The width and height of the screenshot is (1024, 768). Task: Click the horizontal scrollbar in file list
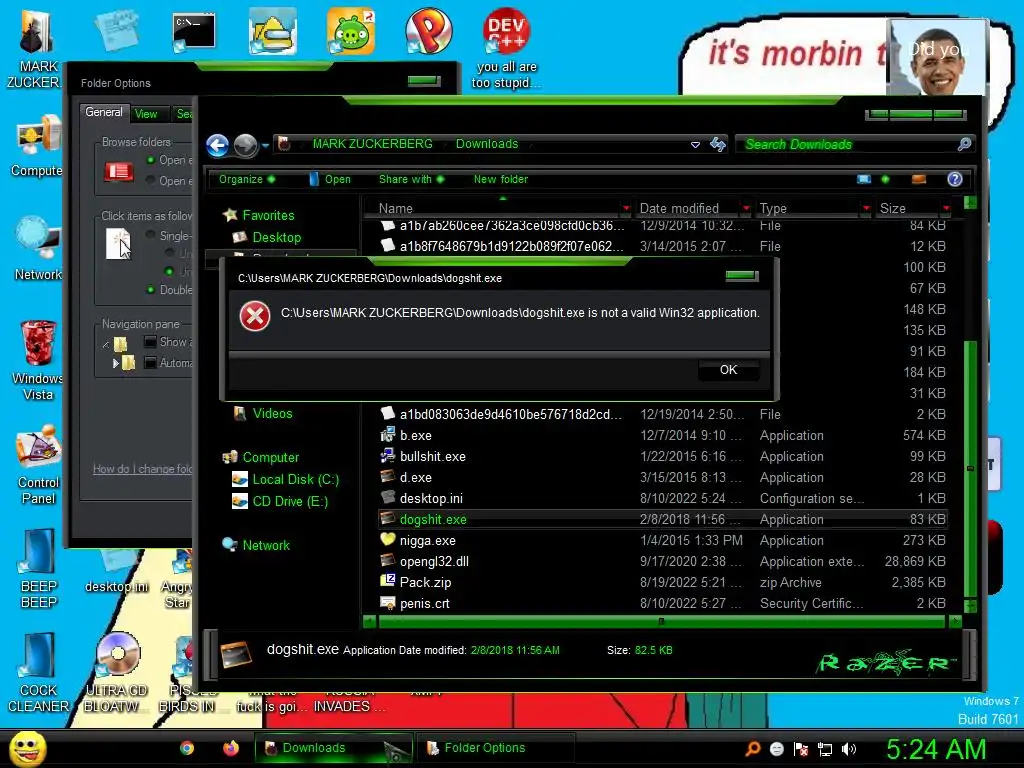click(x=662, y=622)
